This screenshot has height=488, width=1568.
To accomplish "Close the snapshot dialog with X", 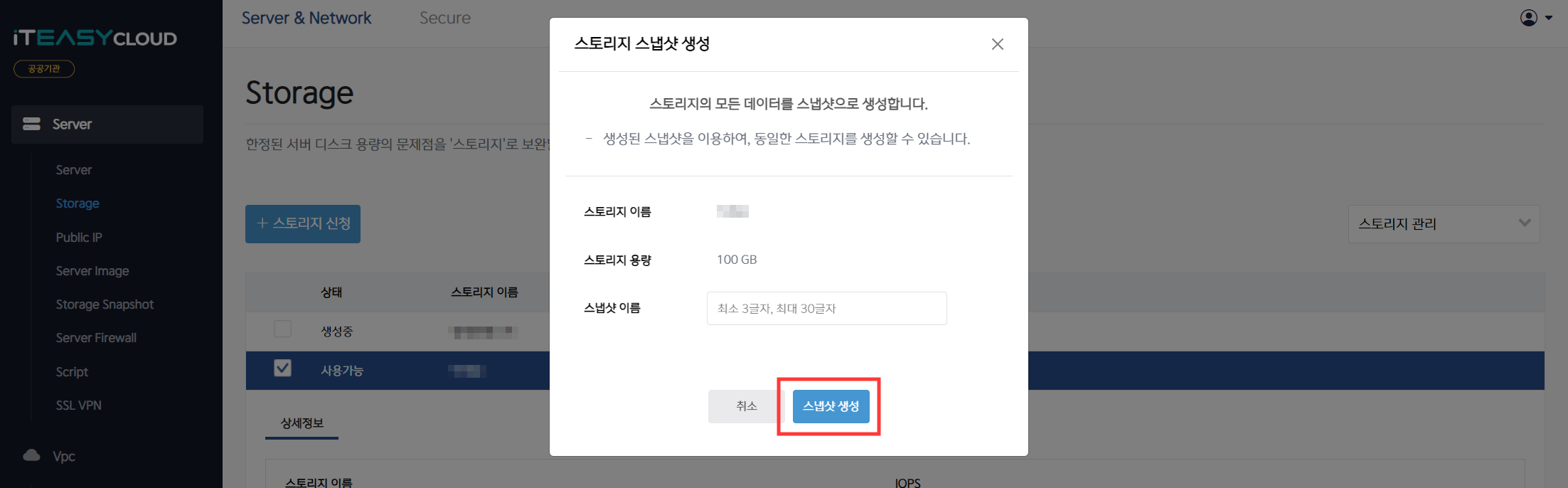I will click(998, 44).
